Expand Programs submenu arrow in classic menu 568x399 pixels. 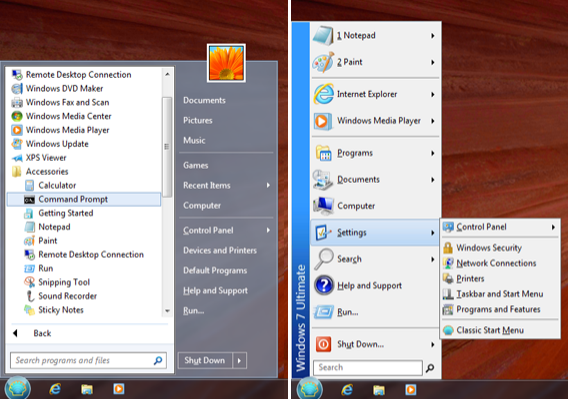pos(433,153)
